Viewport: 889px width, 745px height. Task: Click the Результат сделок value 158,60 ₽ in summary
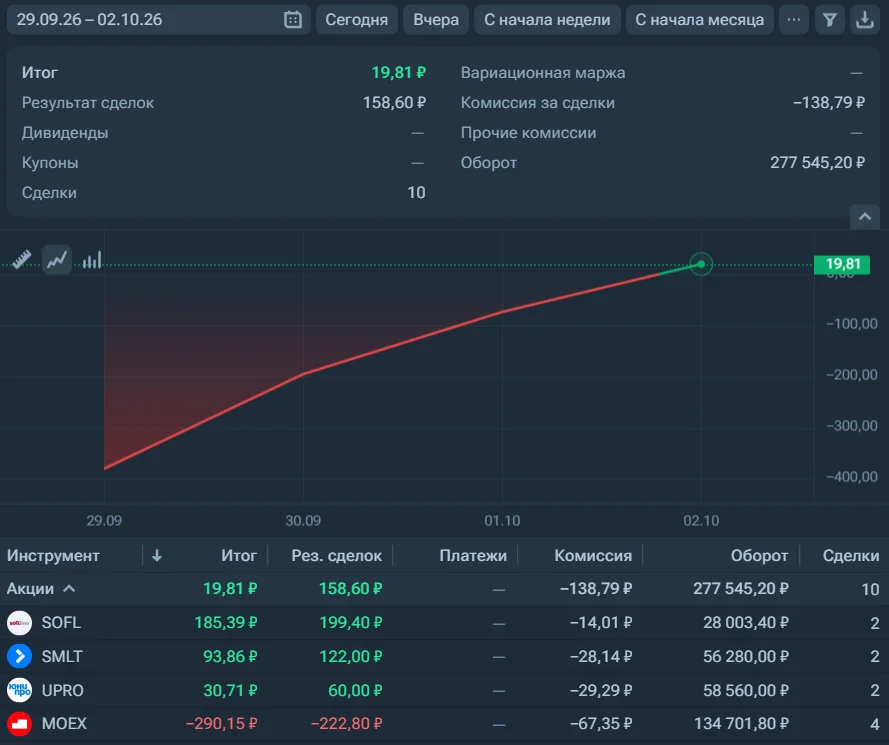click(394, 103)
